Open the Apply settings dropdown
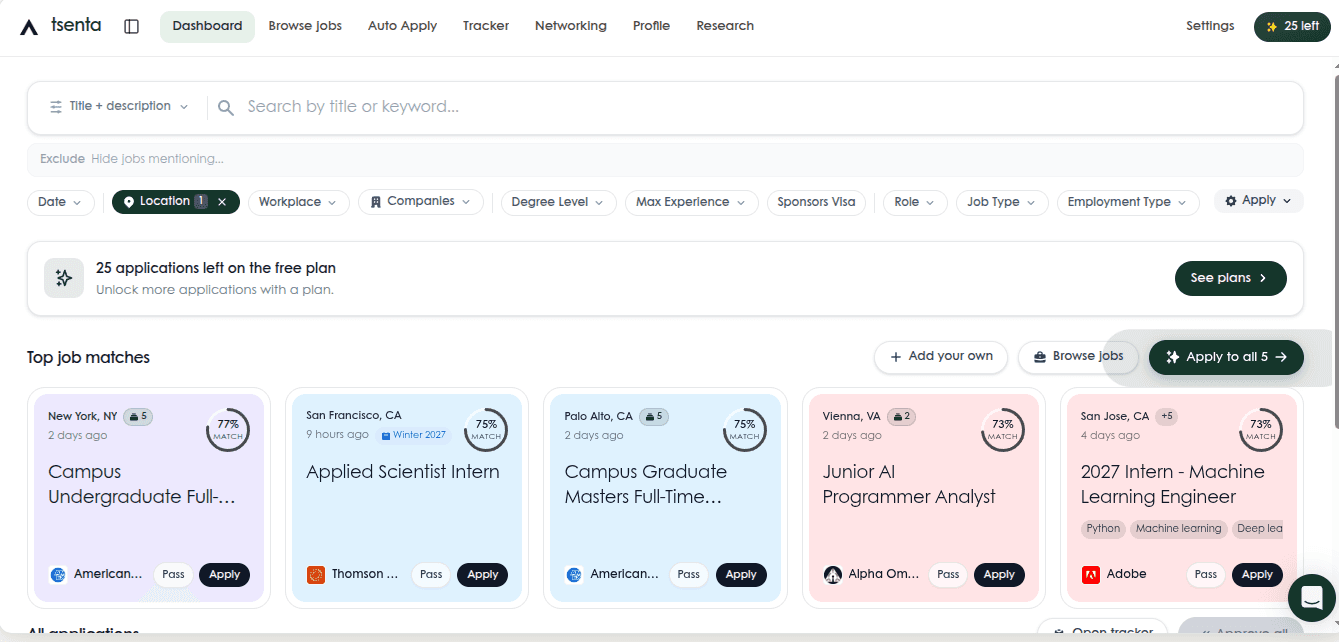 coord(1258,201)
